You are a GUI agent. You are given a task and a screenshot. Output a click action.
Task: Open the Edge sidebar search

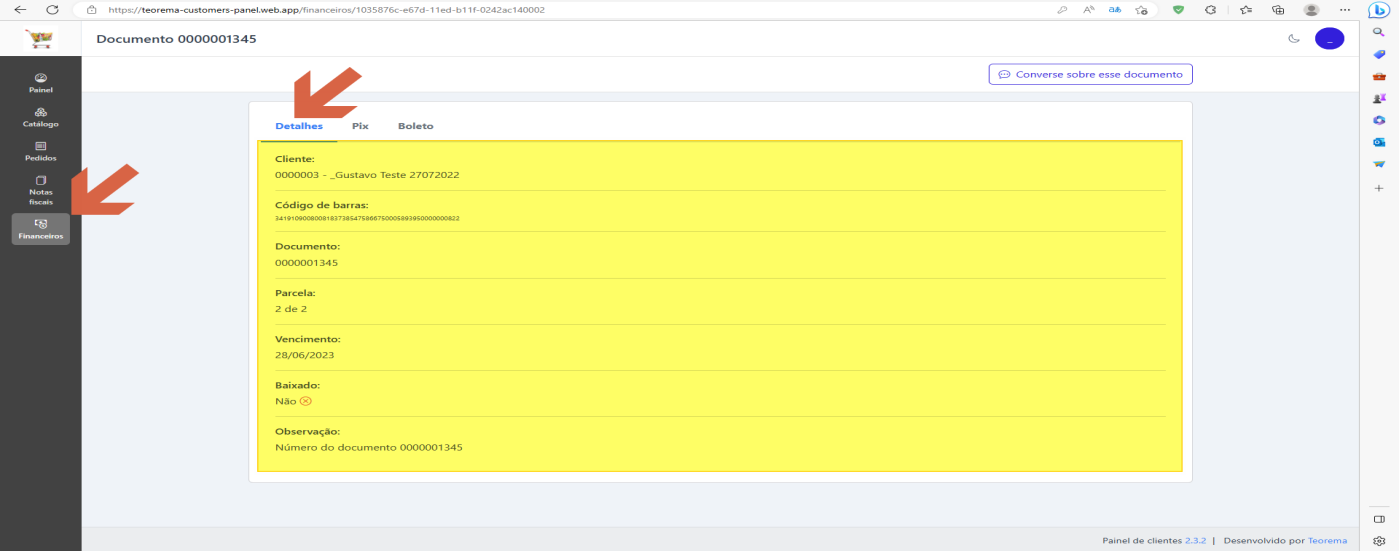[x=1379, y=32]
